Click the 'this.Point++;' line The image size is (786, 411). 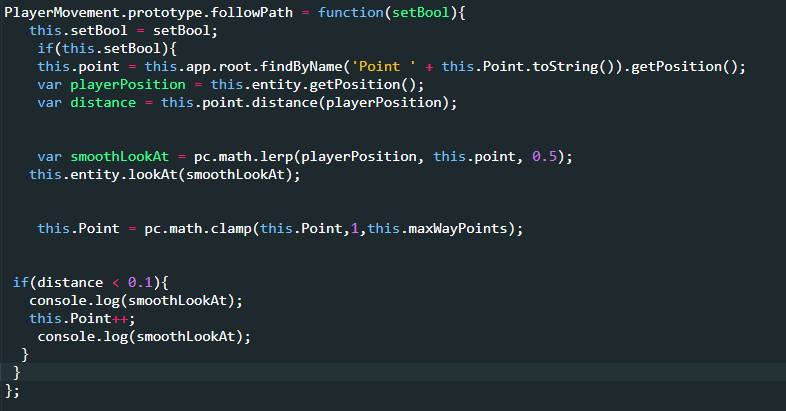82,319
